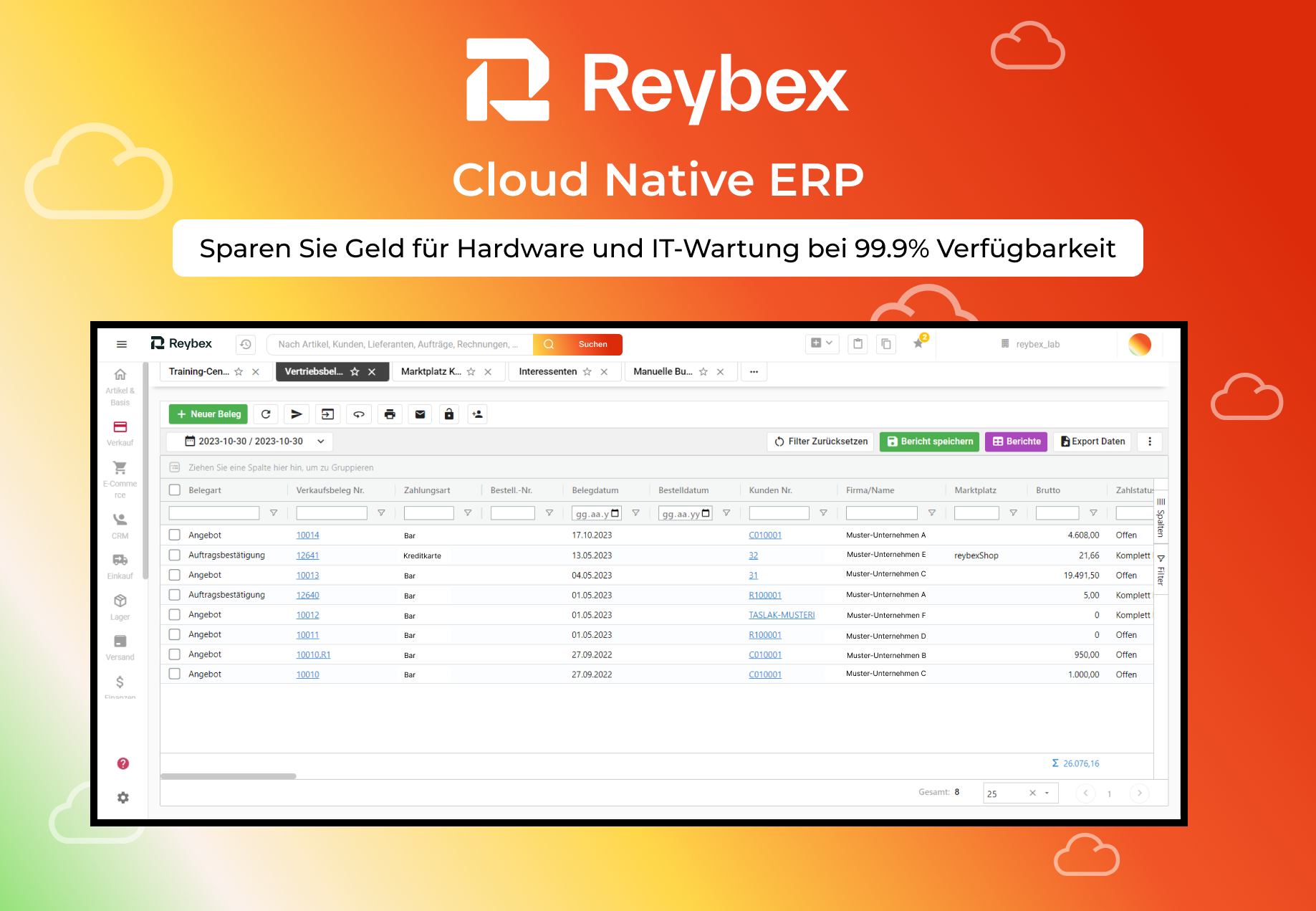Click the print icon in toolbar
Image resolution: width=1316 pixels, height=911 pixels.
(390, 414)
